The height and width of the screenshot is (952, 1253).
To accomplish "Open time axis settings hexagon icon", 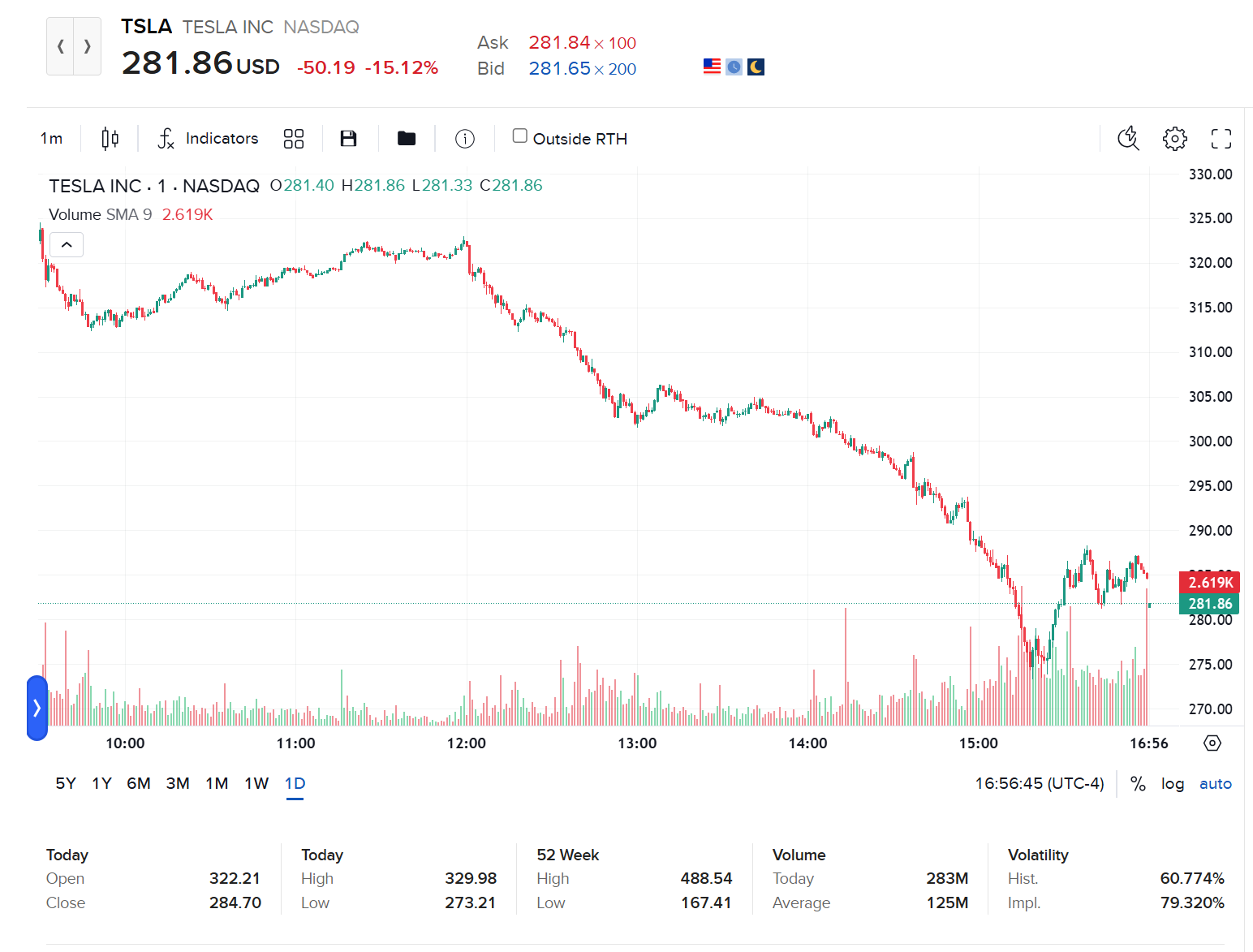I will pos(1212,743).
